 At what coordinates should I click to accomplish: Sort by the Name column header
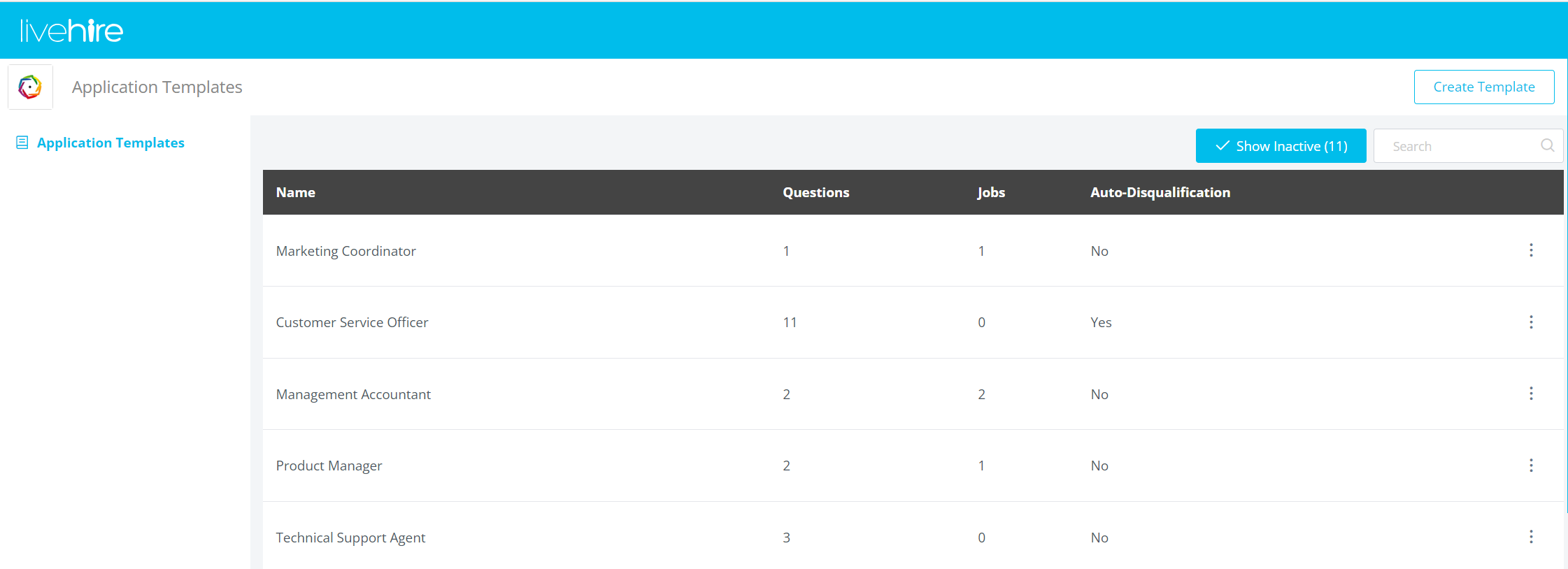click(x=295, y=192)
